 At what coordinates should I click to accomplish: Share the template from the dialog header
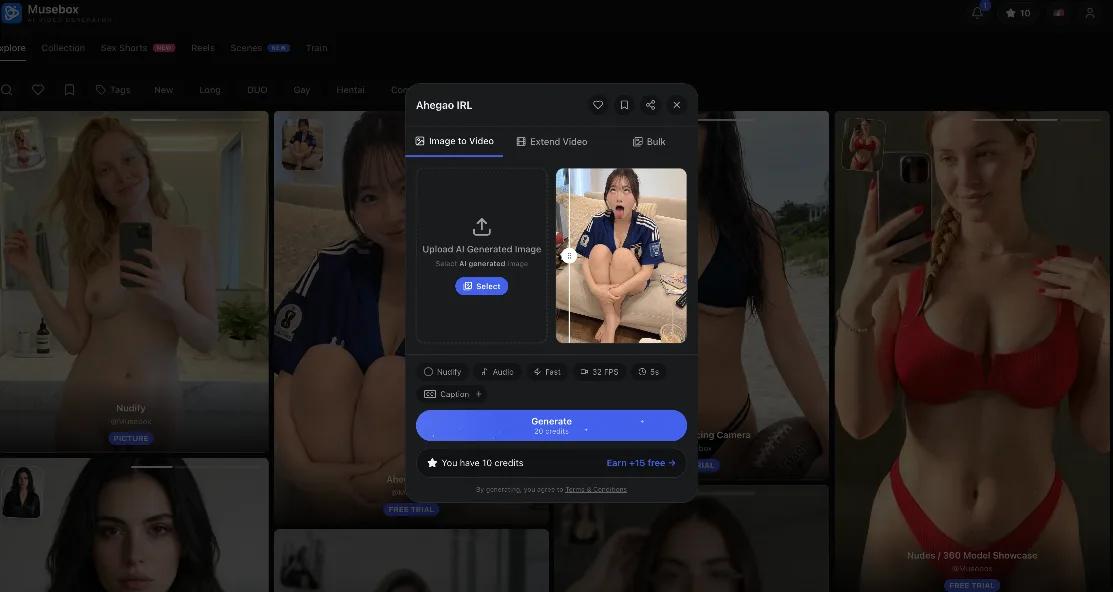(650, 105)
